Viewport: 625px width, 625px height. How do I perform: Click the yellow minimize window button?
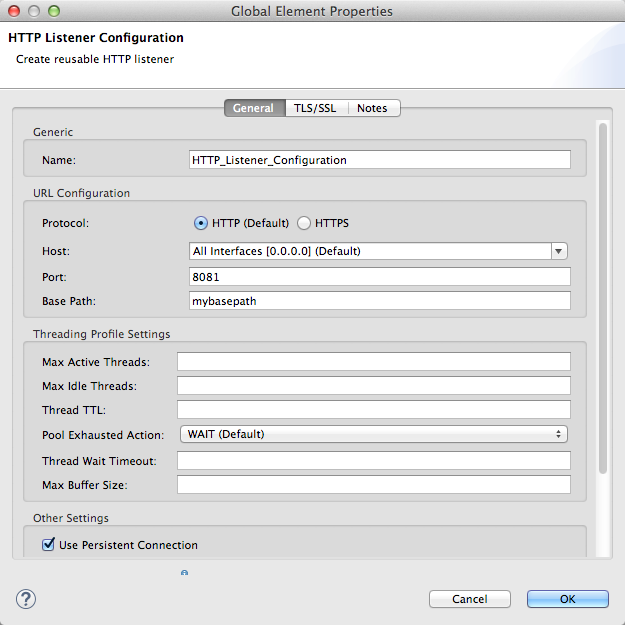point(34,12)
